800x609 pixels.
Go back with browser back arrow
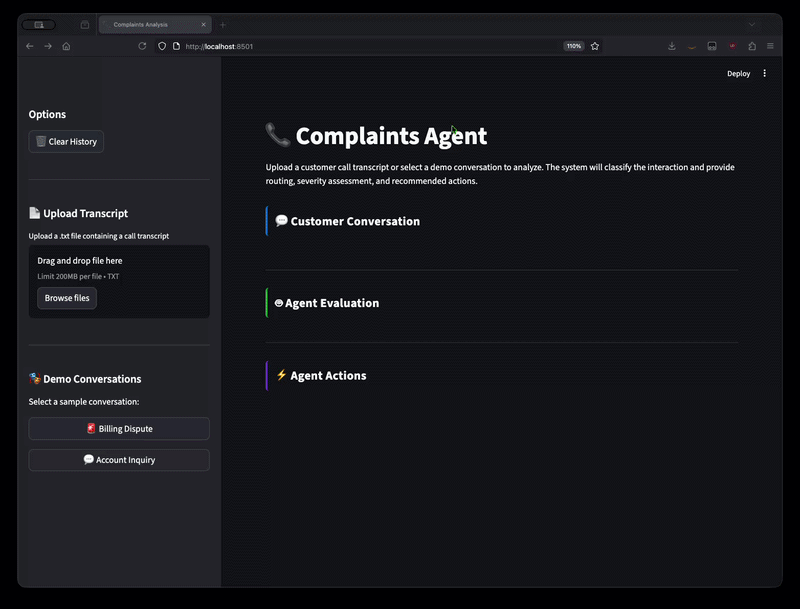pyautogui.click(x=30, y=46)
